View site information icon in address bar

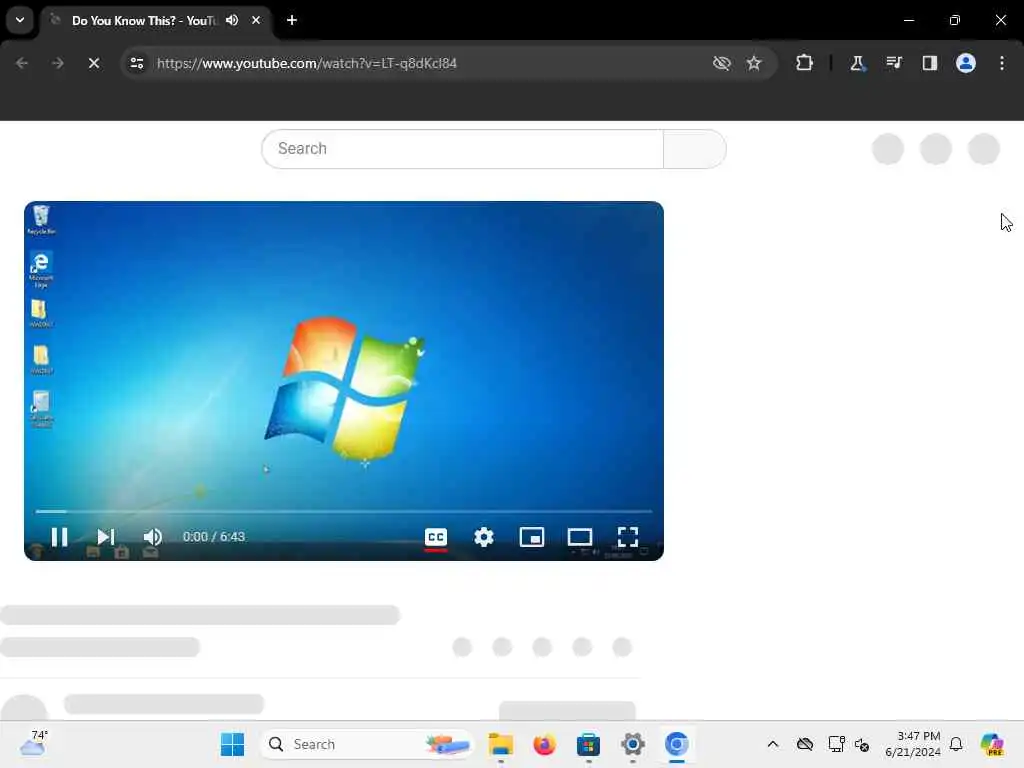pyautogui.click(x=137, y=63)
